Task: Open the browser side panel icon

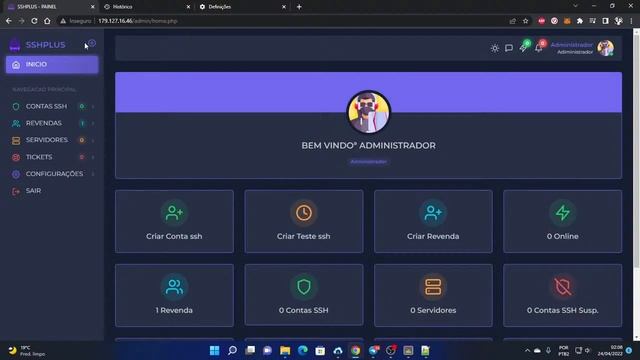Action: pyautogui.click(x=606, y=21)
